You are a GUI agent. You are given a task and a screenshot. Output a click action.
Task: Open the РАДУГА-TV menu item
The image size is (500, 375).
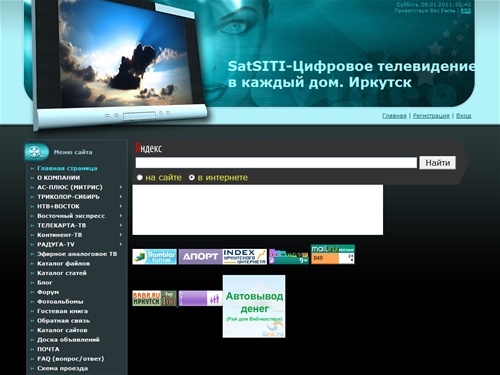[56, 244]
